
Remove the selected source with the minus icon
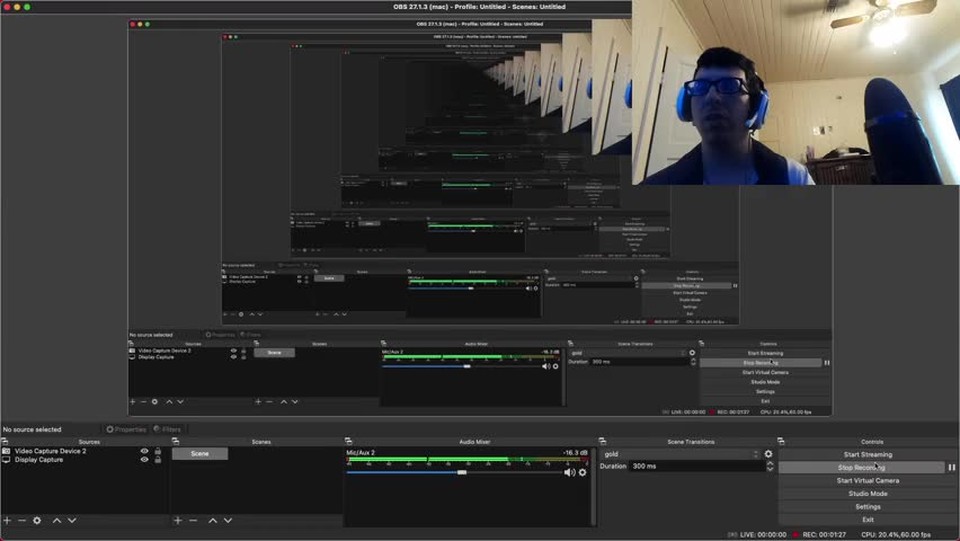22,520
